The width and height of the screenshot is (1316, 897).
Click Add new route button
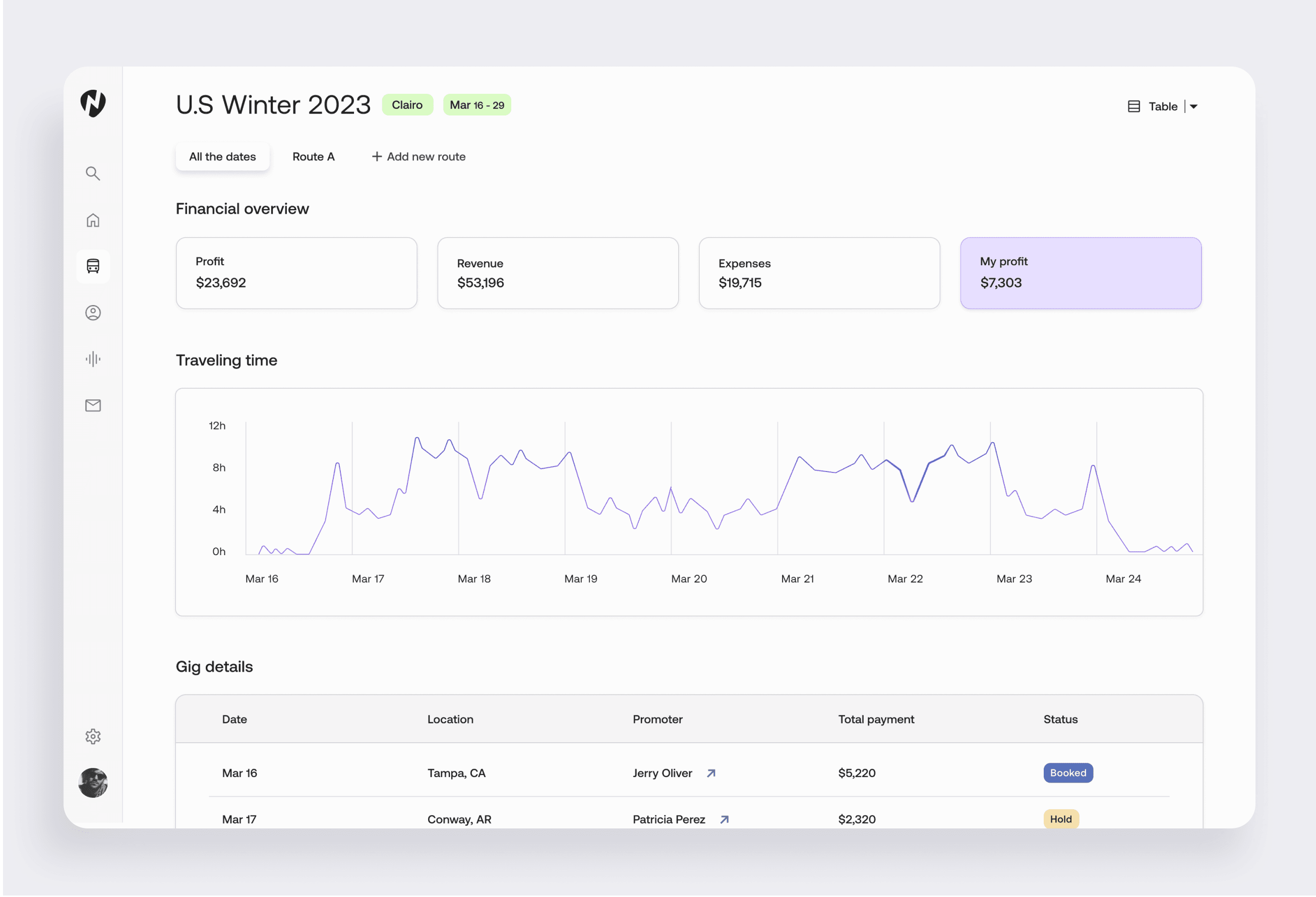(418, 157)
